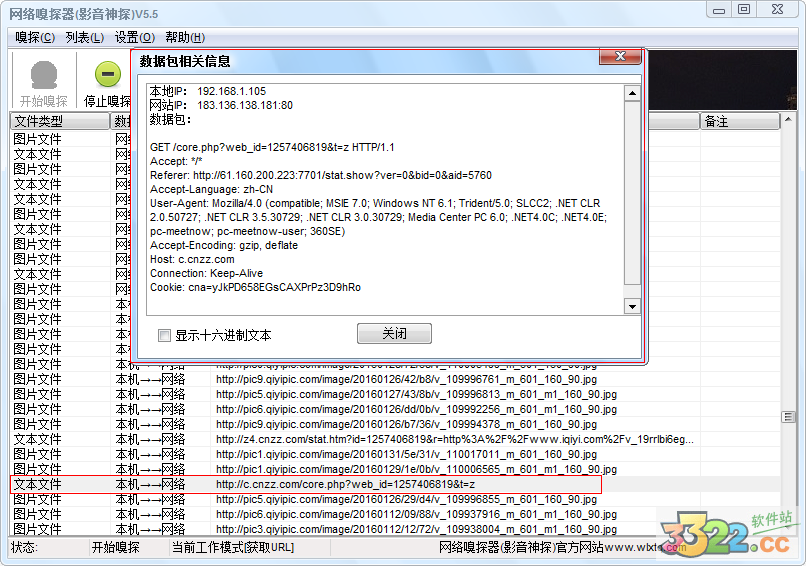
Task: Maximize the 网络嗅探器 window
Action: point(744,10)
